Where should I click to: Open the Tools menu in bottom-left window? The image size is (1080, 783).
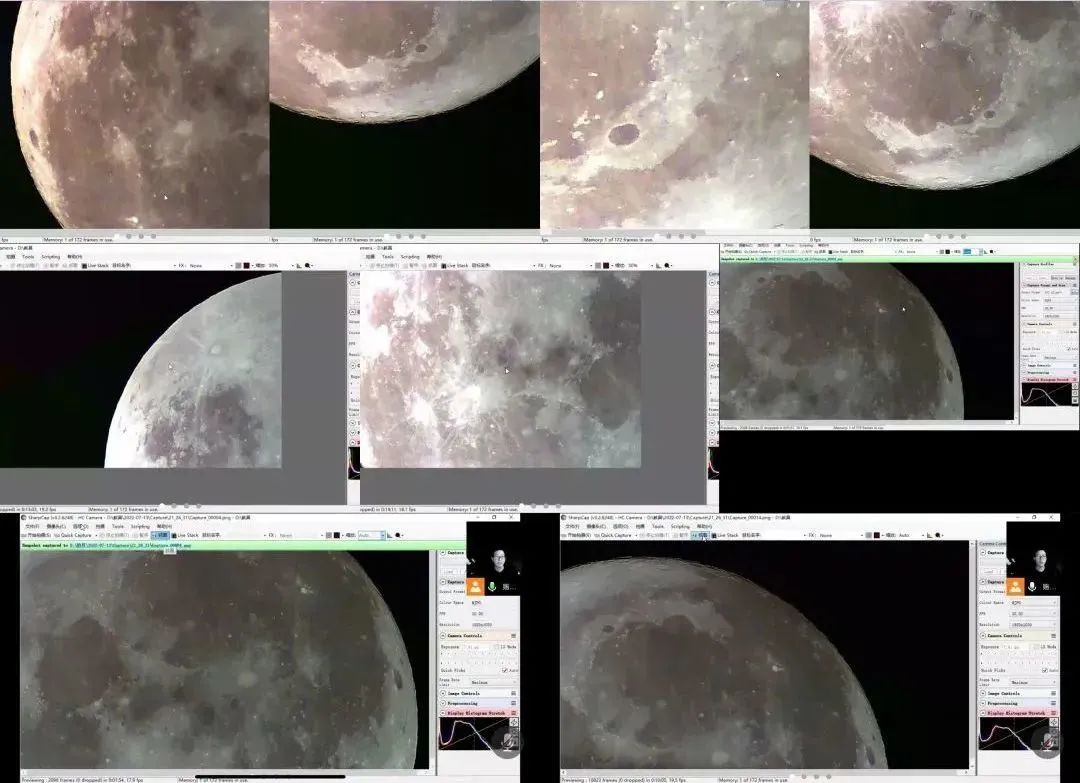118,526
